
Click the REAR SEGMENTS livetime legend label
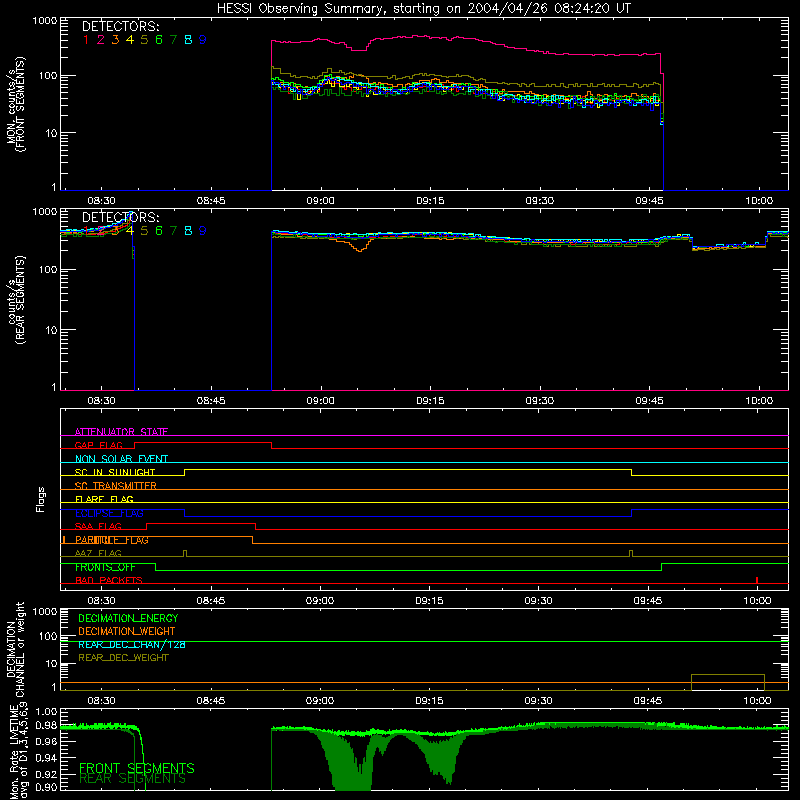pyautogui.click(x=132, y=779)
